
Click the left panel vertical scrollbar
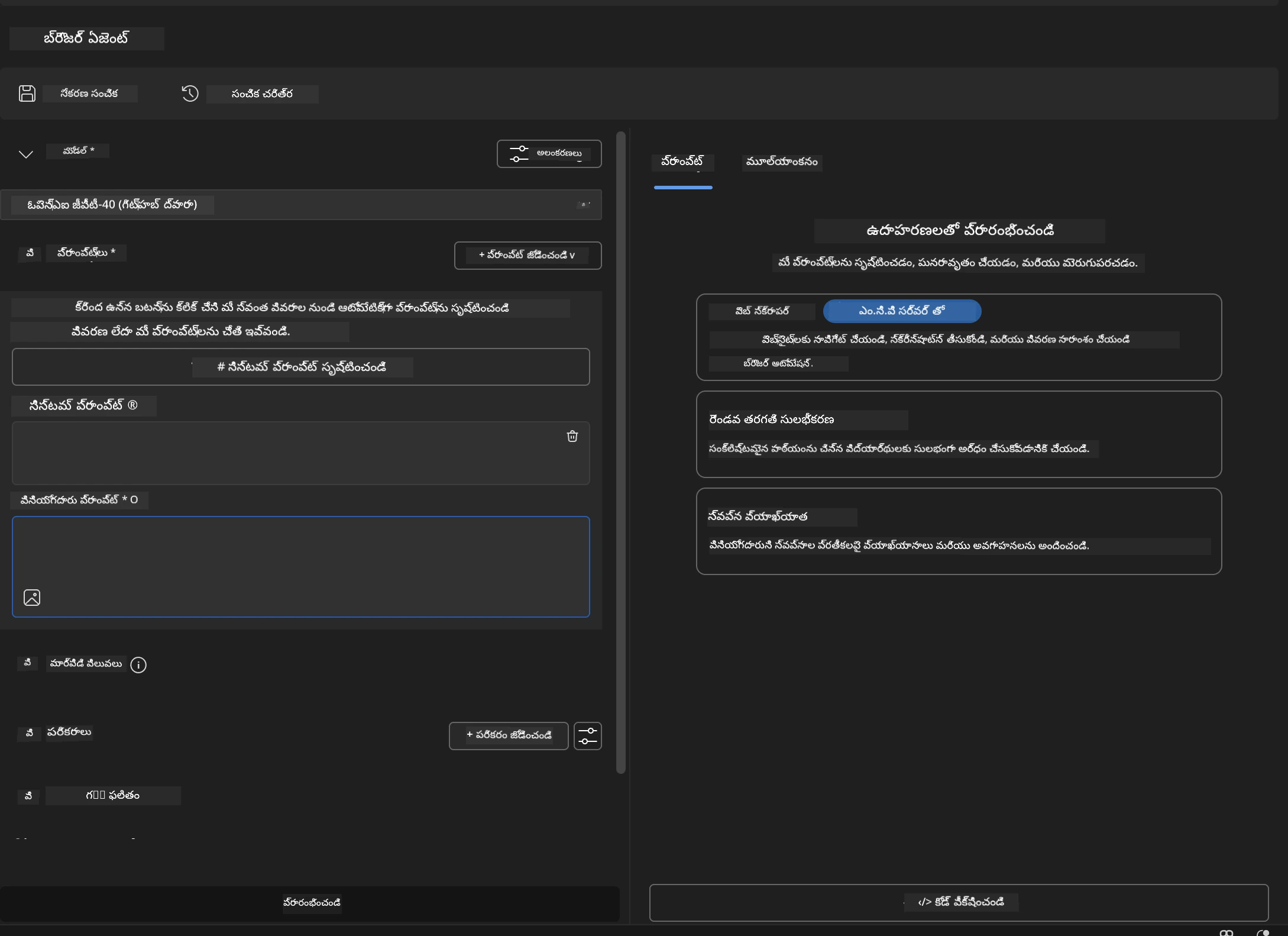click(620, 453)
